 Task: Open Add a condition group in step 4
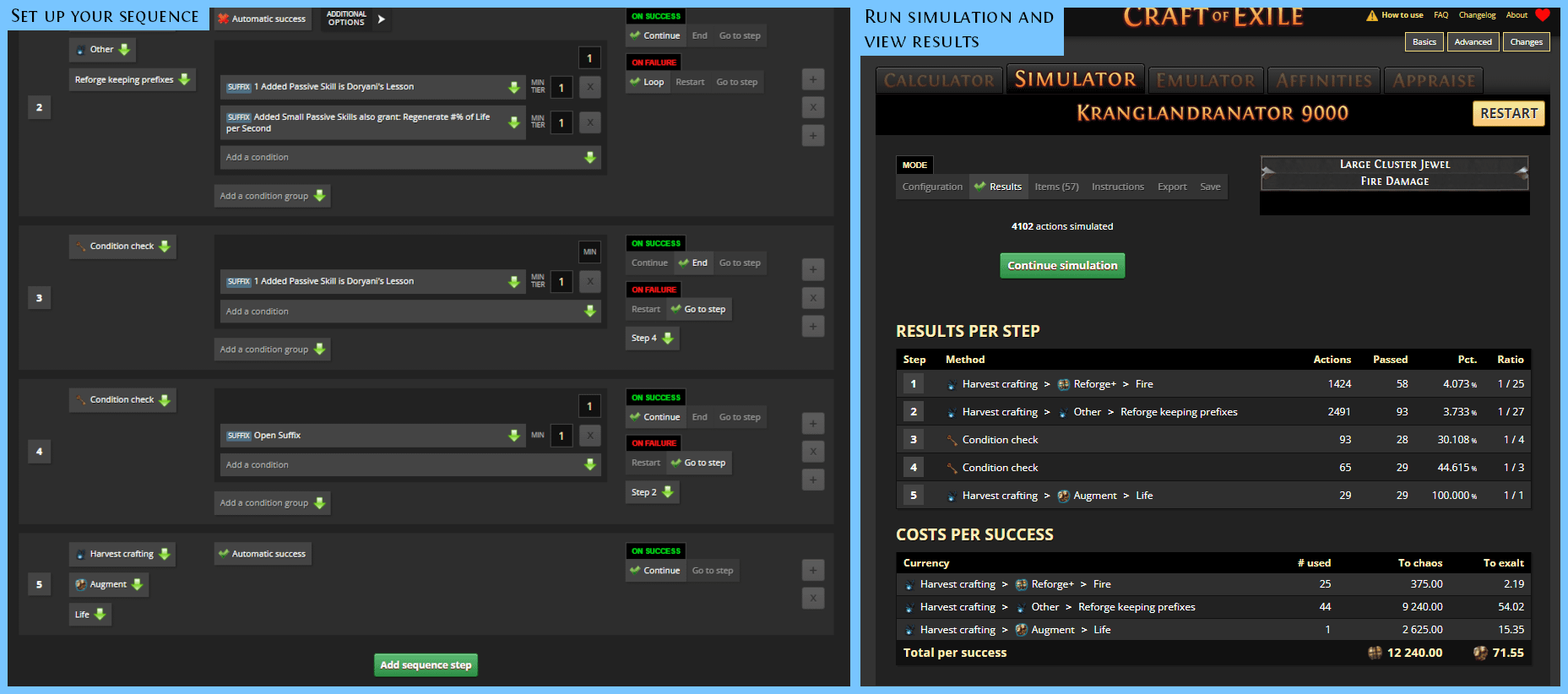pos(272,503)
